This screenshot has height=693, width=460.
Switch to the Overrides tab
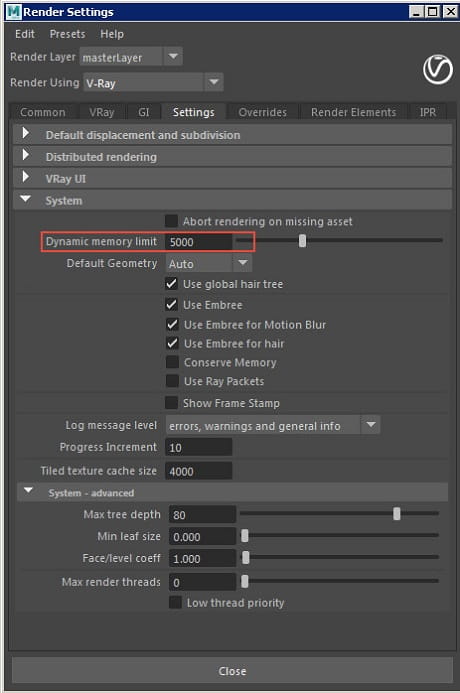[262, 112]
